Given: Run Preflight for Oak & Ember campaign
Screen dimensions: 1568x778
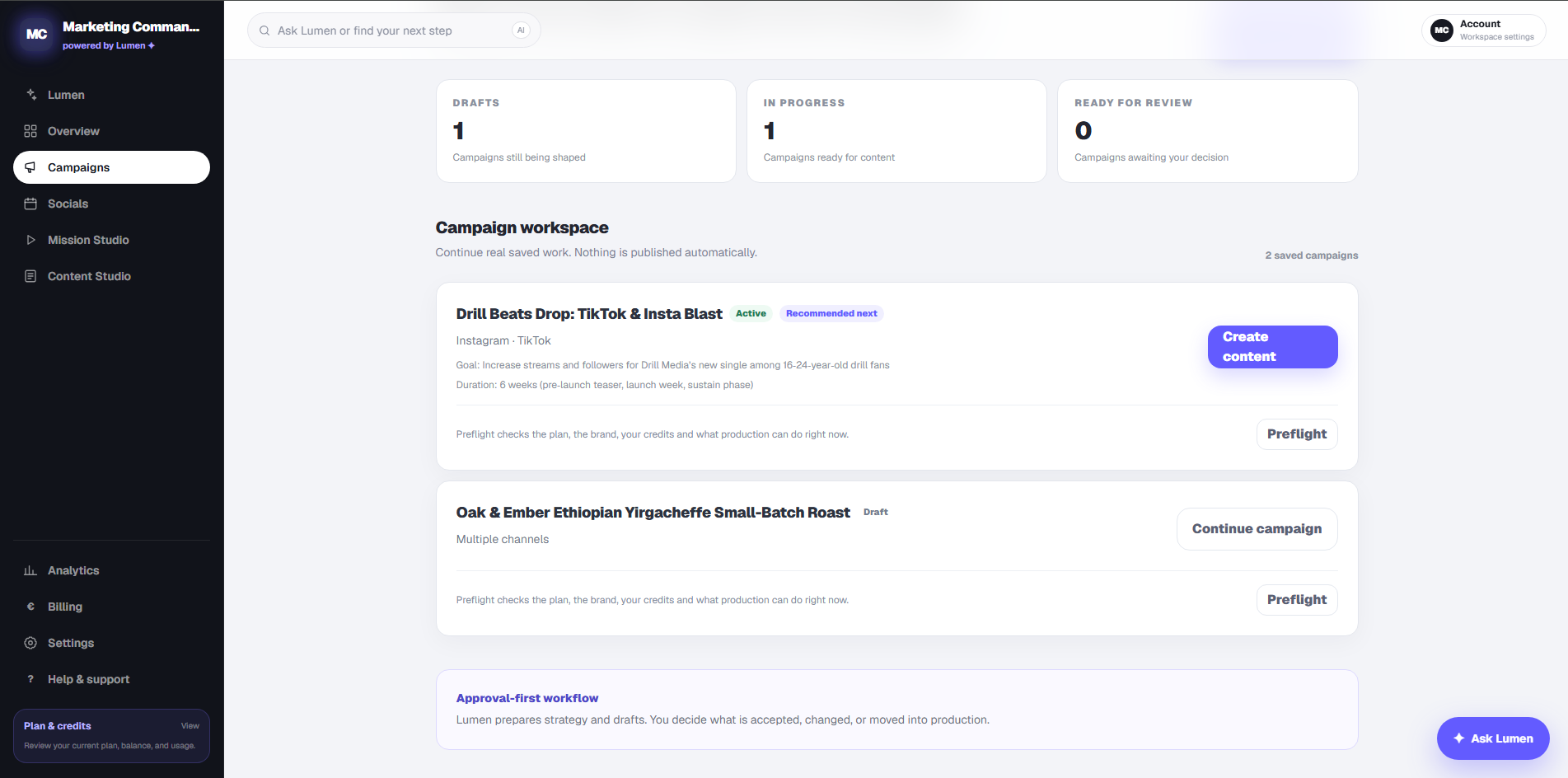Looking at the screenshot, I should point(1296,600).
